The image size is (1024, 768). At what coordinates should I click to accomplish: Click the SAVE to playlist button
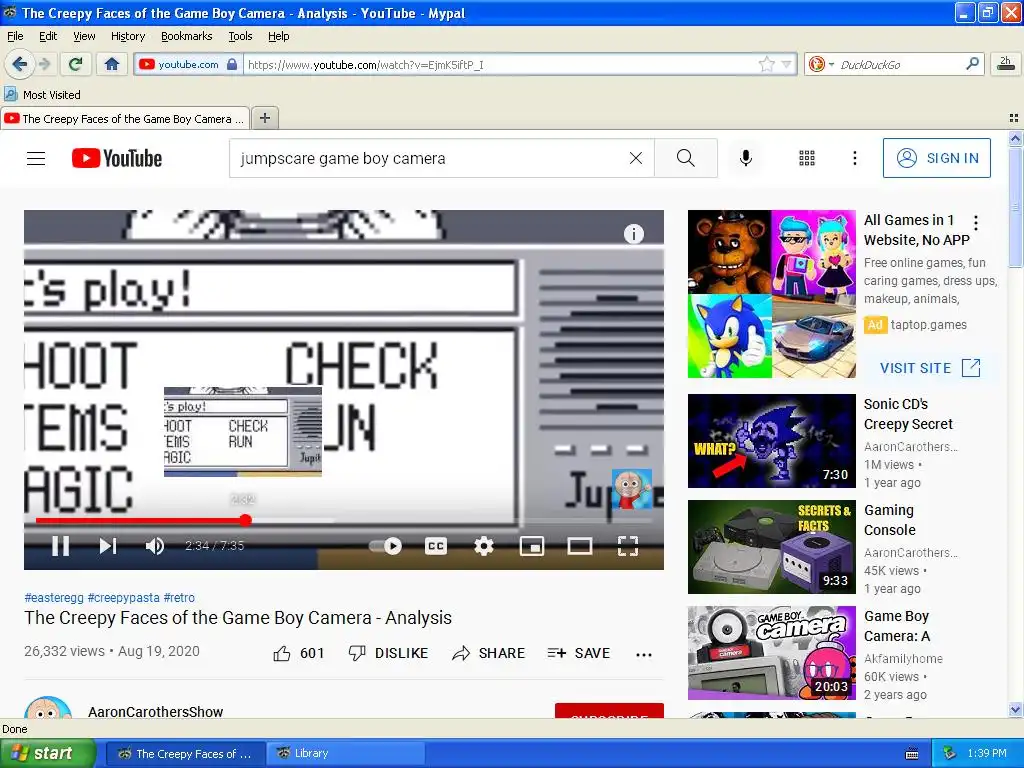click(579, 653)
